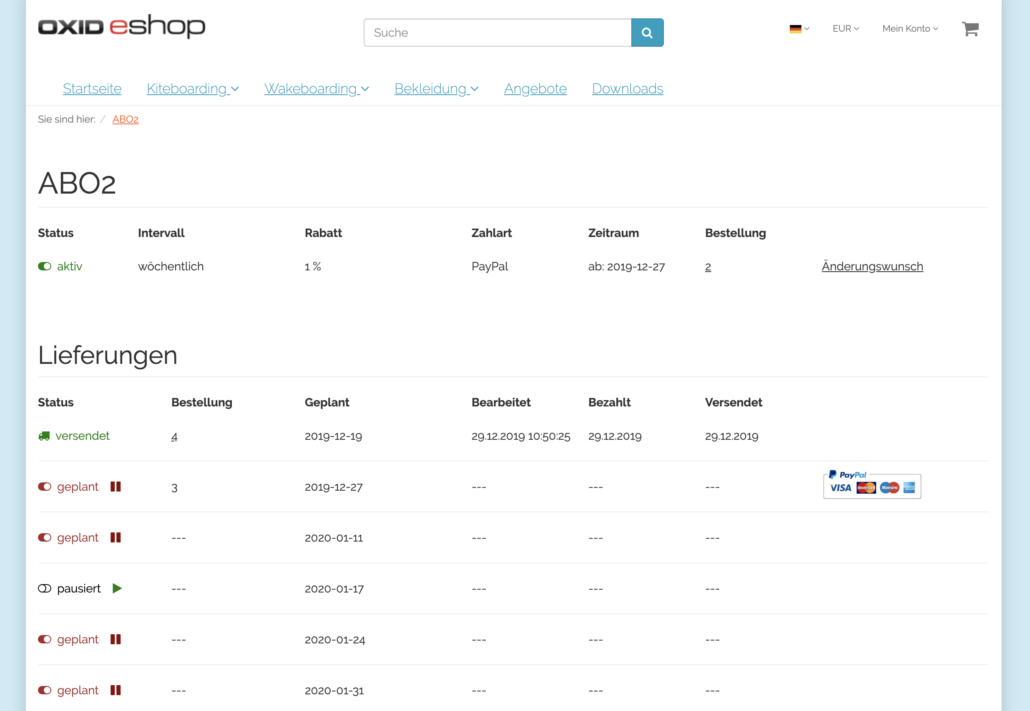Go to the Angebote menu item

coord(535,89)
